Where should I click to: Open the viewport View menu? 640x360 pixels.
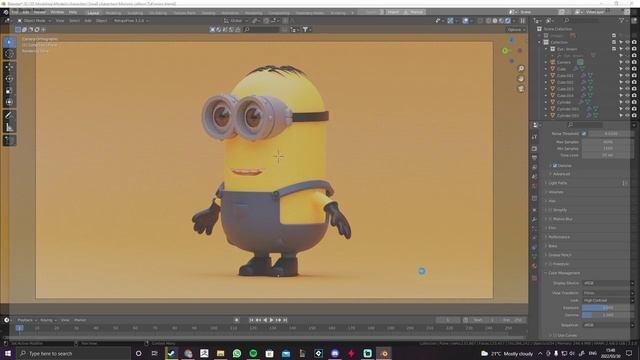coord(60,20)
